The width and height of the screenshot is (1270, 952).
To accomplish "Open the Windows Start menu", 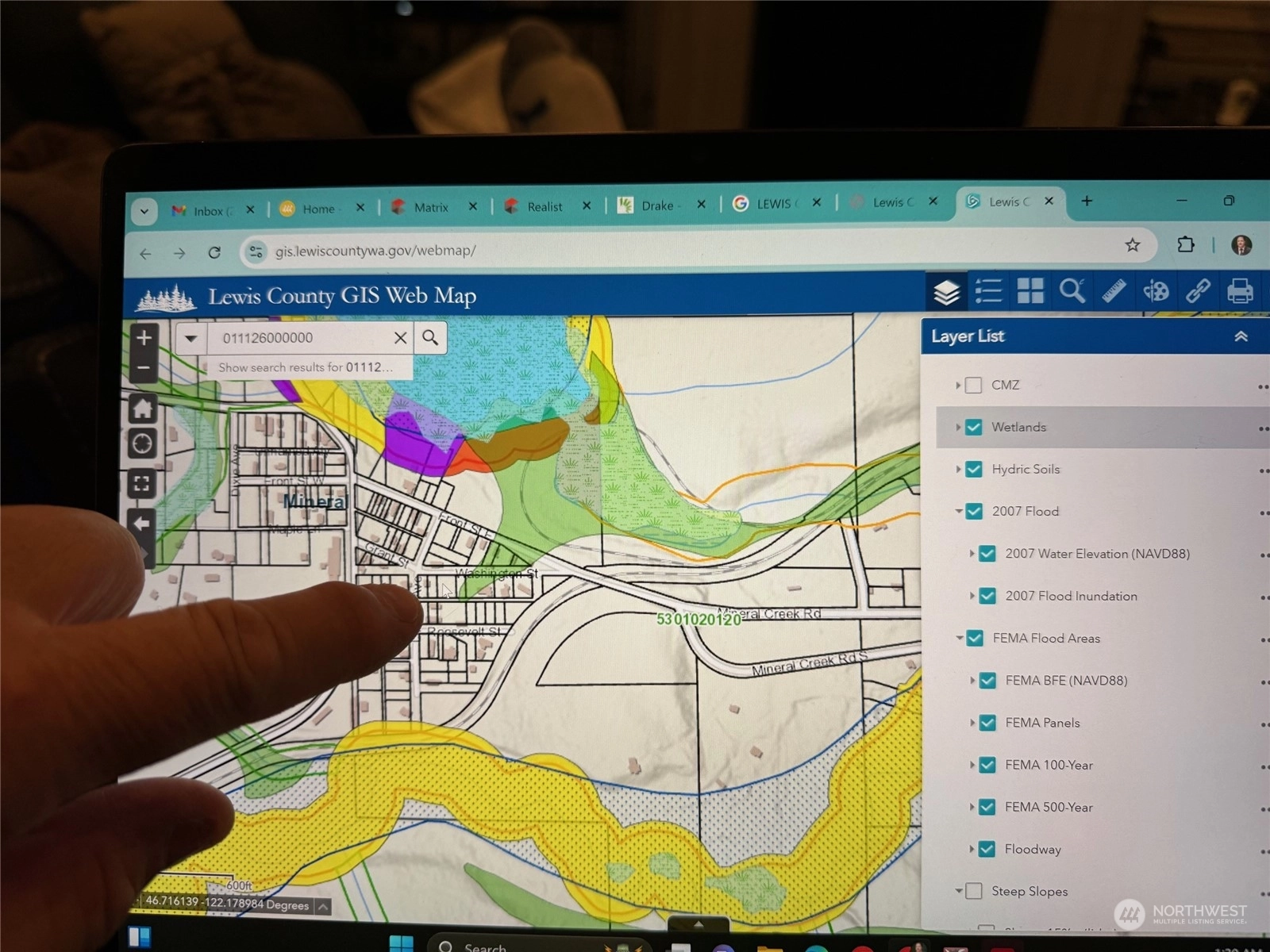I will 402,943.
